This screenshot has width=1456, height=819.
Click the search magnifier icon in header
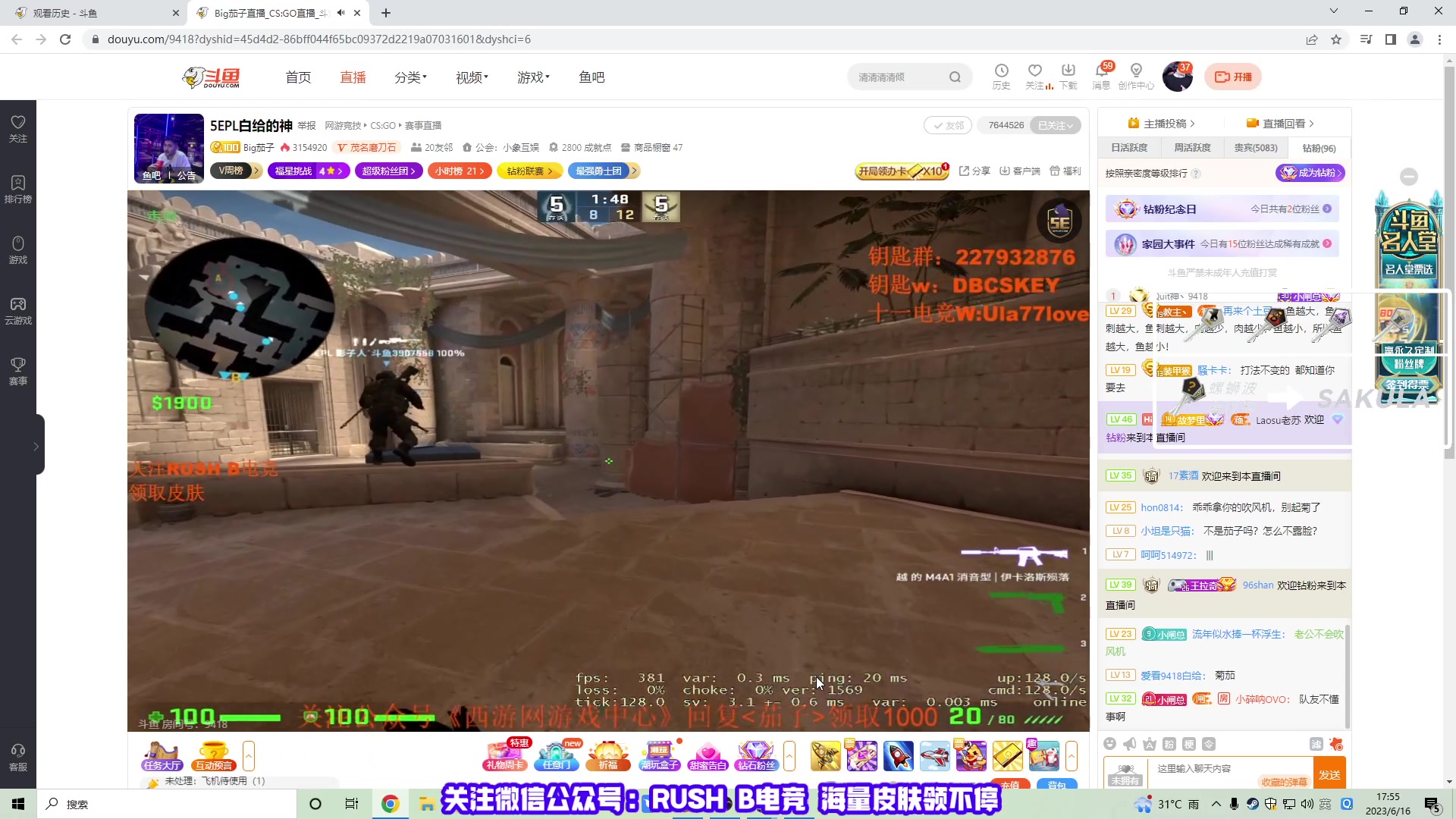pos(955,77)
